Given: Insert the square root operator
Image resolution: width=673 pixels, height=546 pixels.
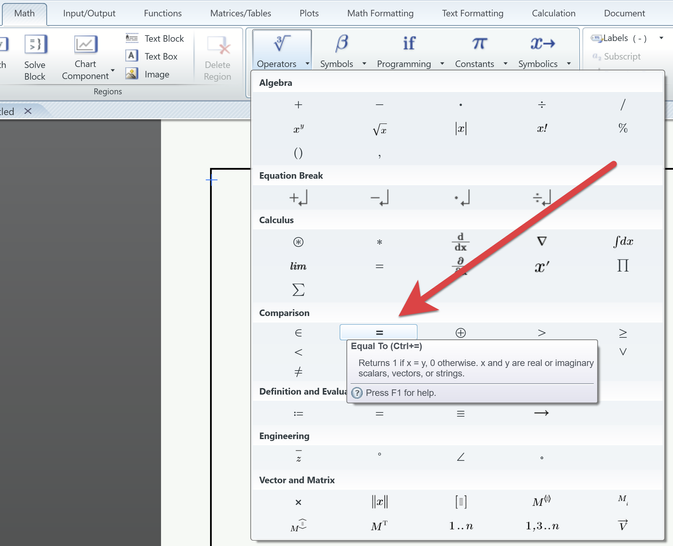Looking at the screenshot, I should 379,129.
